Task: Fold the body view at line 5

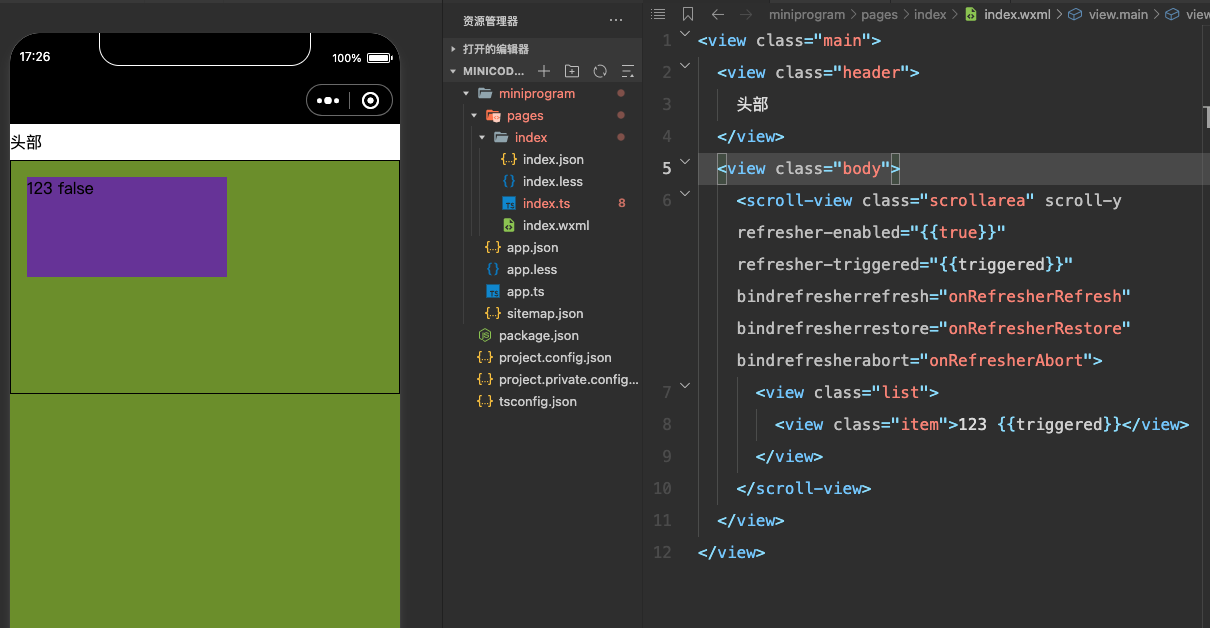Action: coord(685,162)
